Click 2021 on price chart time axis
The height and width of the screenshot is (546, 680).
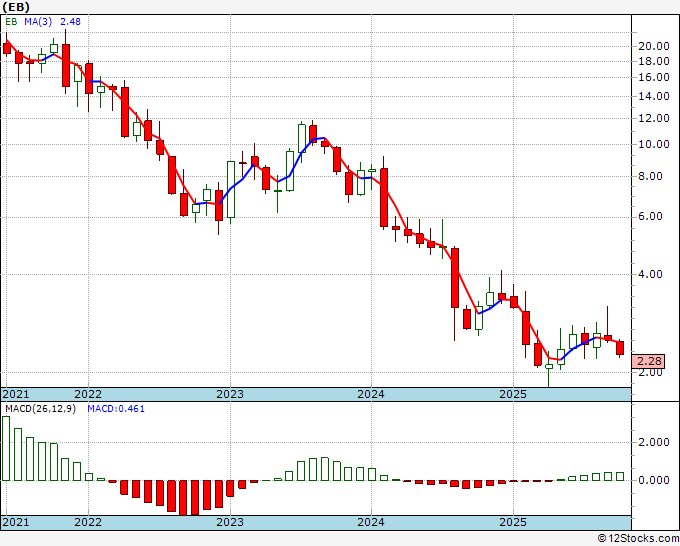click(16, 394)
